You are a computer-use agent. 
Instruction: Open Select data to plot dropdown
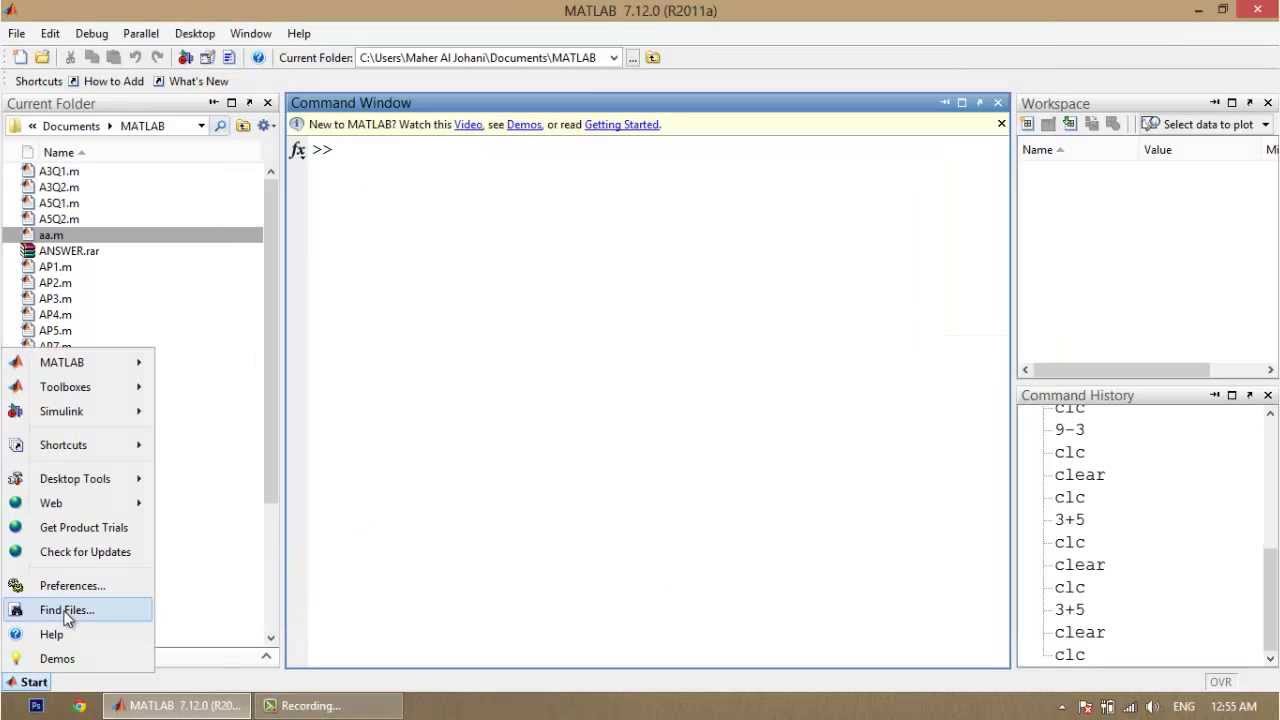pos(1205,124)
